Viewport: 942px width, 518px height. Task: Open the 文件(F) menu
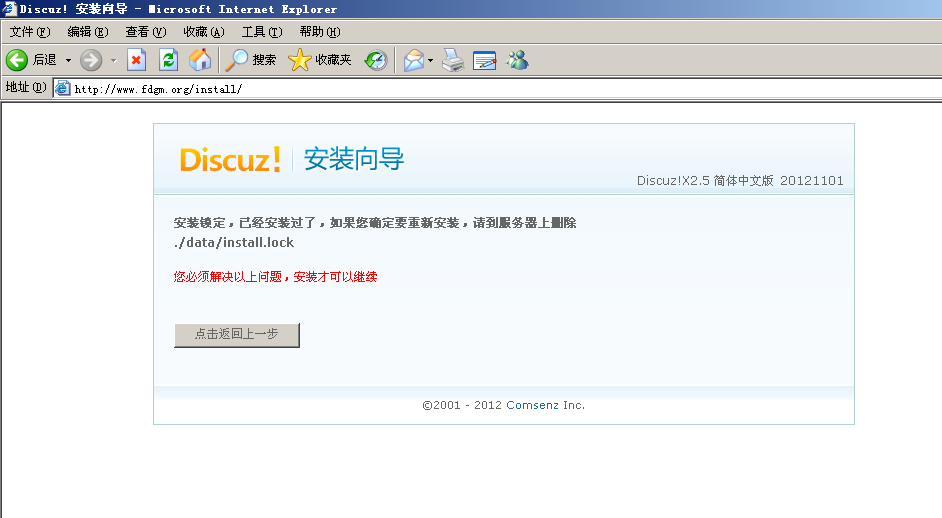click(x=30, y=32)
